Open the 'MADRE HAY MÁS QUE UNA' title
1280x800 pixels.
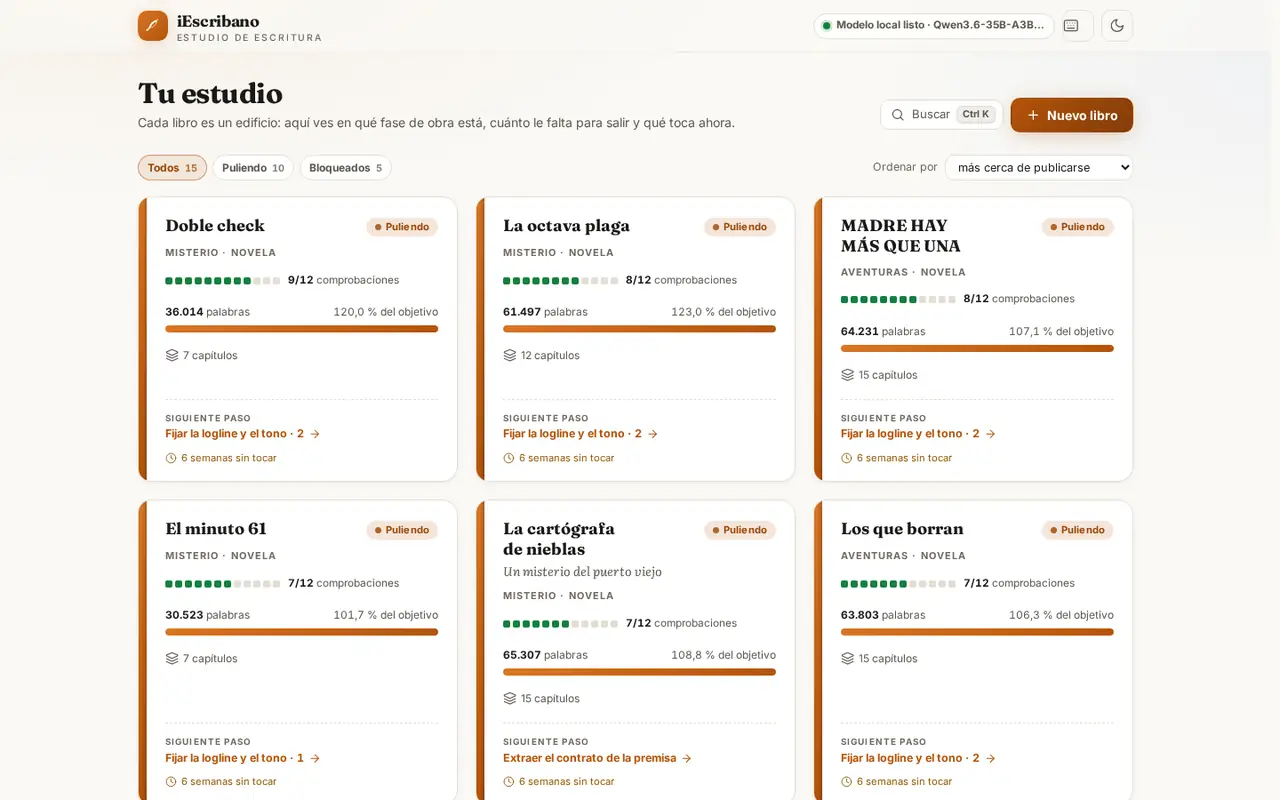click(901, 236)
